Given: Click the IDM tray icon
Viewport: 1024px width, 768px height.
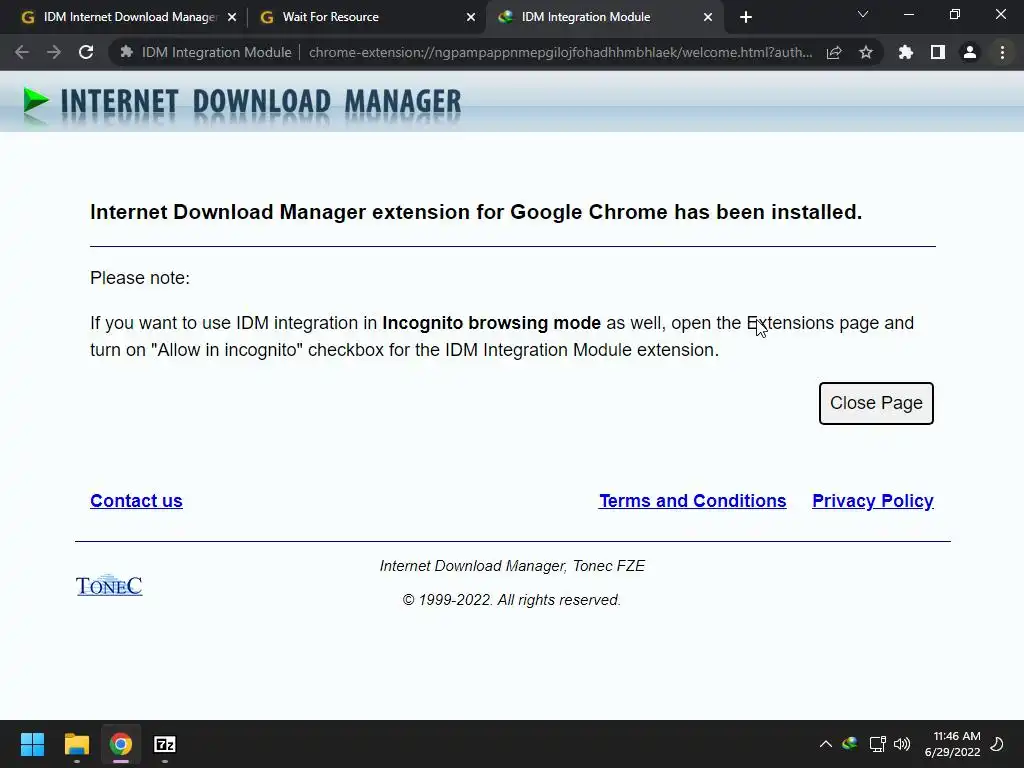Looking at the screenshot, I should [850, 744].
